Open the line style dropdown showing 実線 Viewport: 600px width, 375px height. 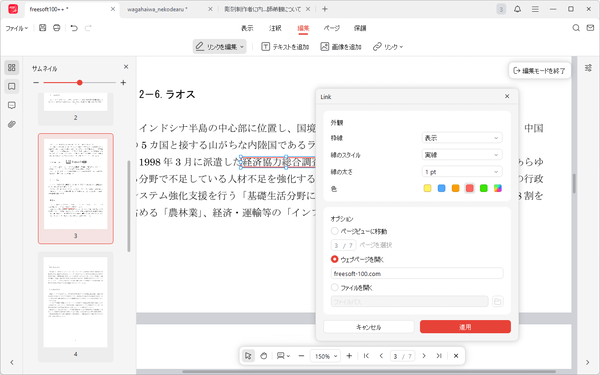[x=462, y=155]
